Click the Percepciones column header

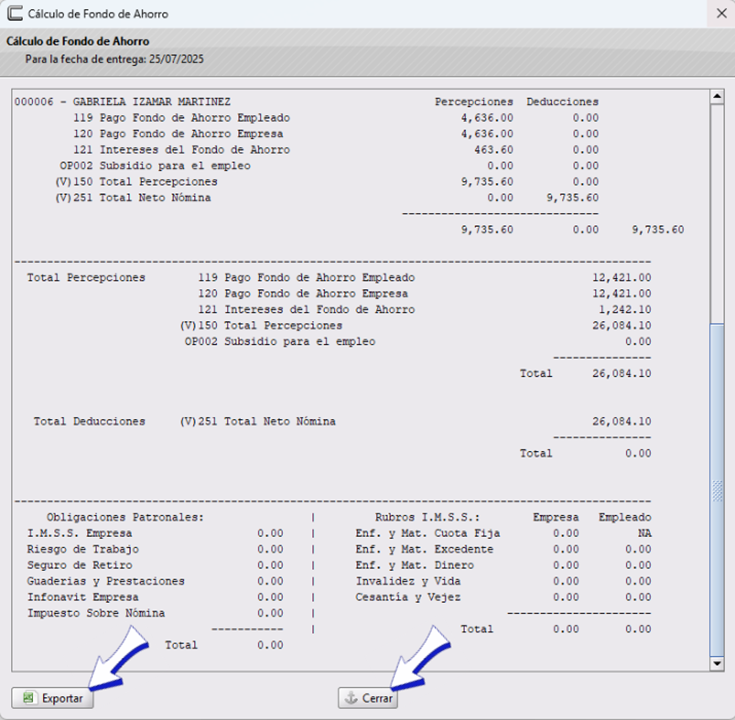474,102
